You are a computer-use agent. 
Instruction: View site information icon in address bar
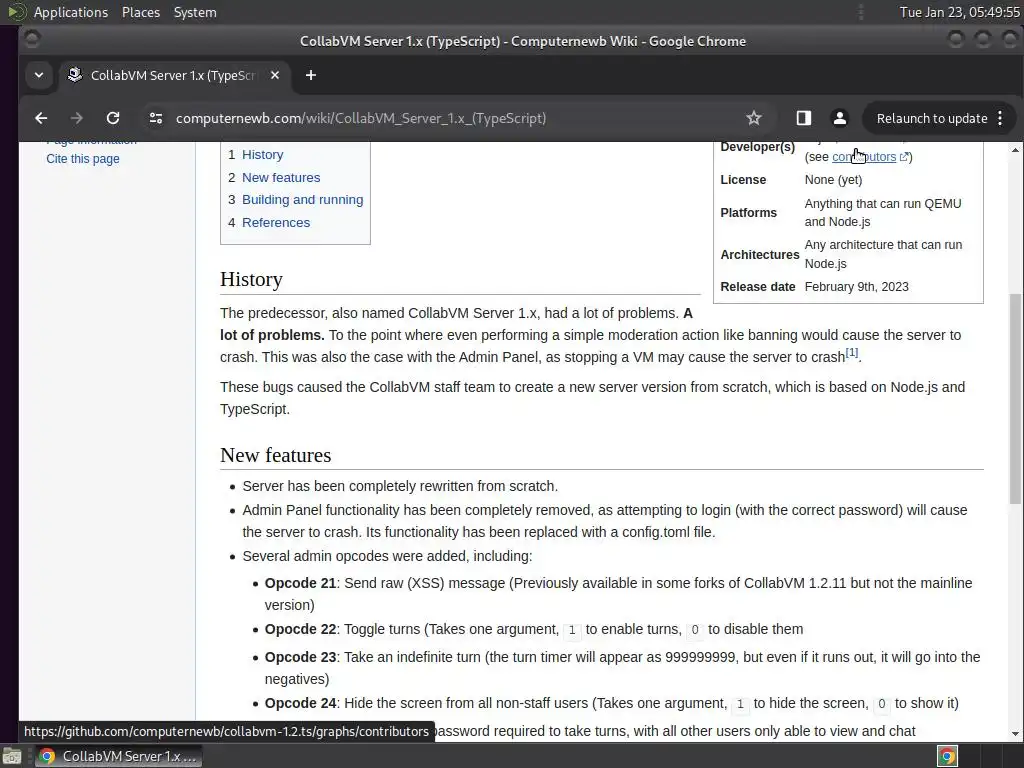click(155, 118)
